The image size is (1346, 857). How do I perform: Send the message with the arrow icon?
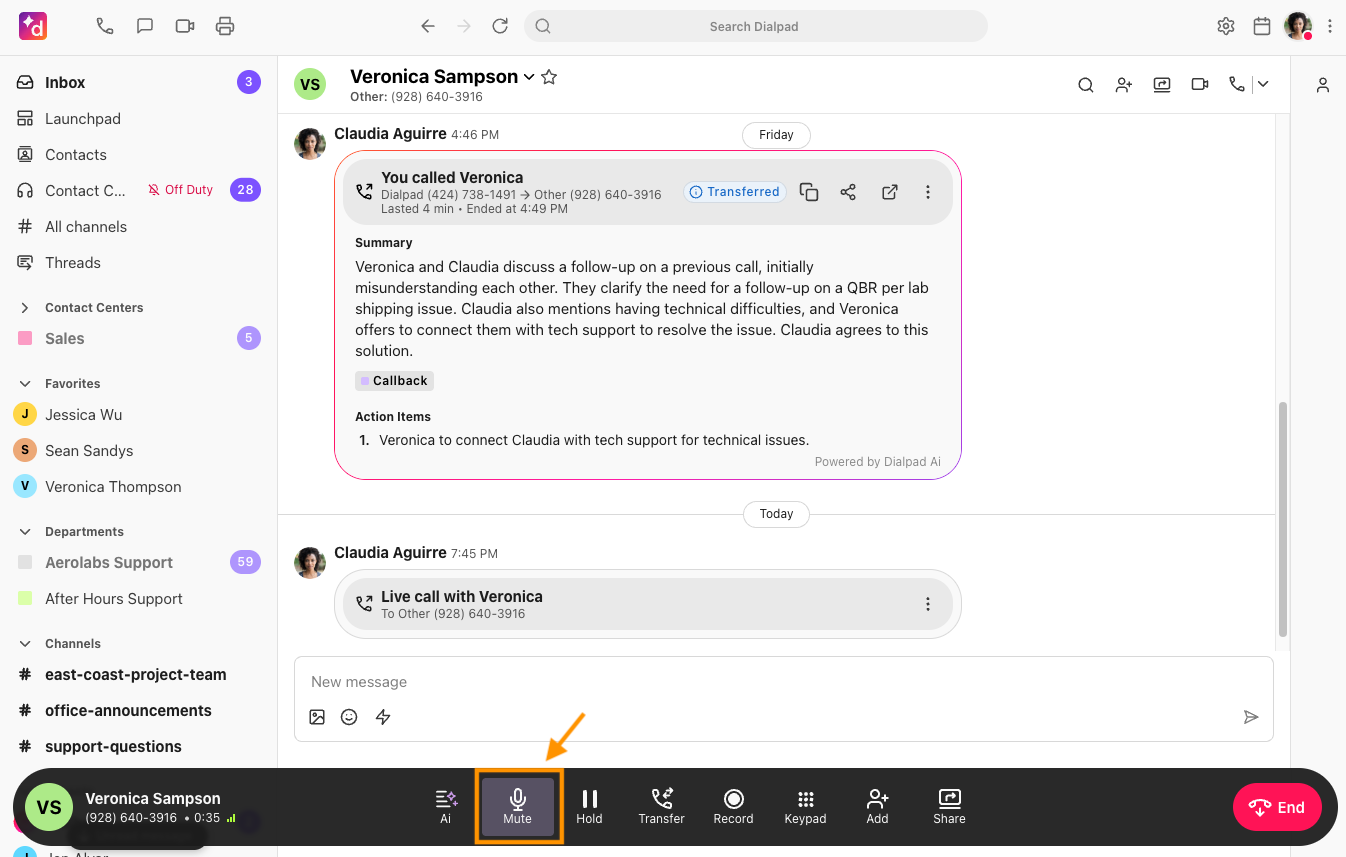point(1251,717)
